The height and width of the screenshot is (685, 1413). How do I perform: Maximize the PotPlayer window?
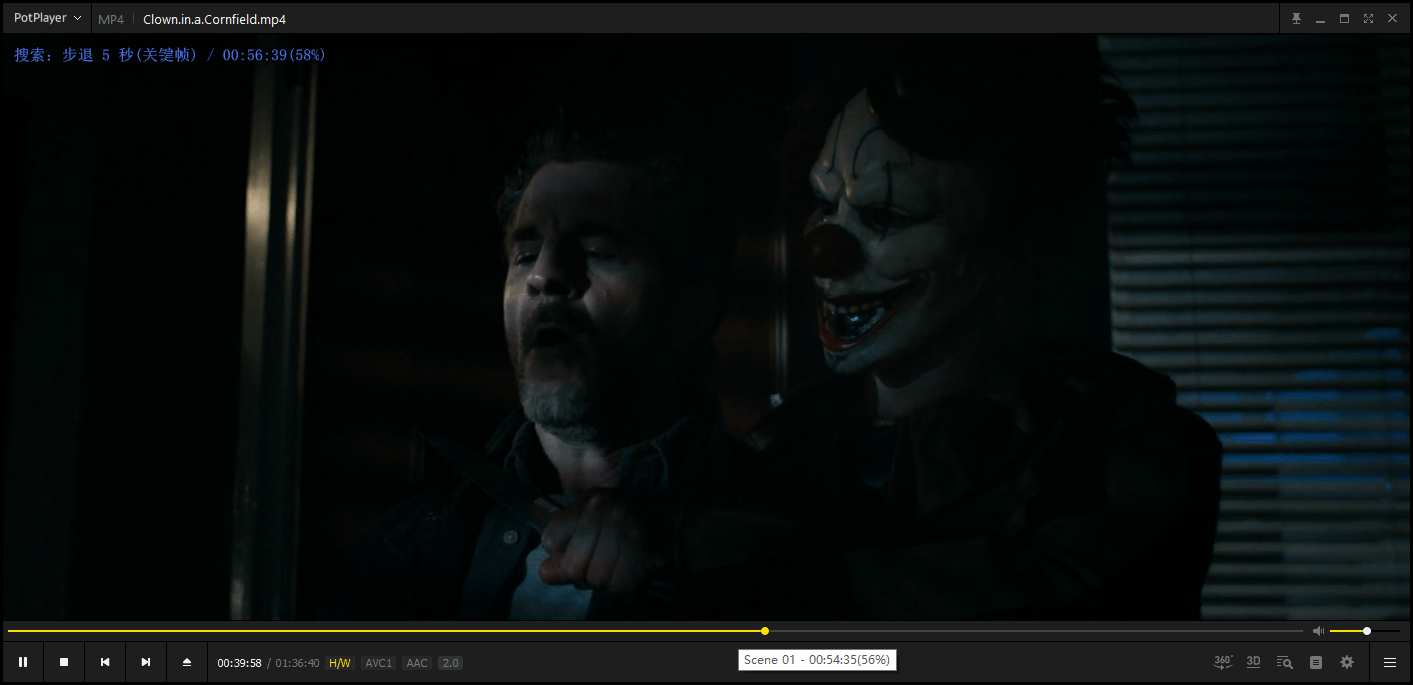1345,18
